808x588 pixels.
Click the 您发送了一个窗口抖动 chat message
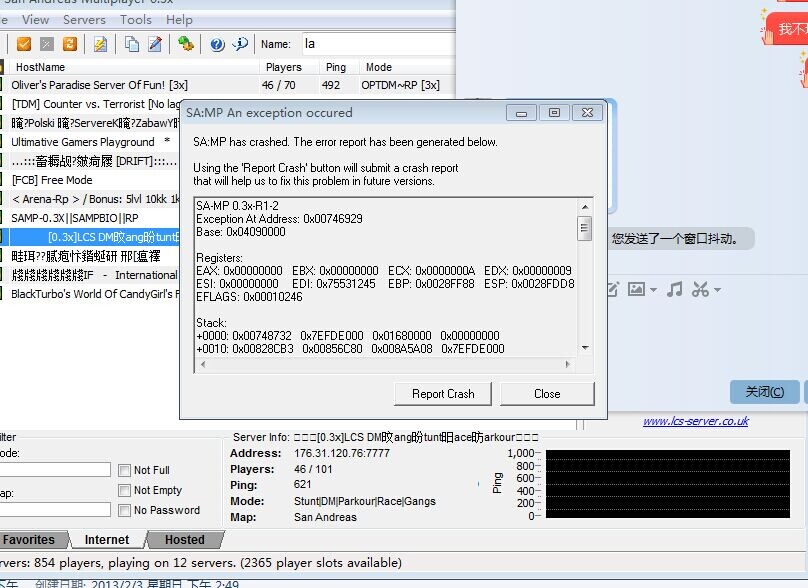pyautogui.click(x=675, y=239)
